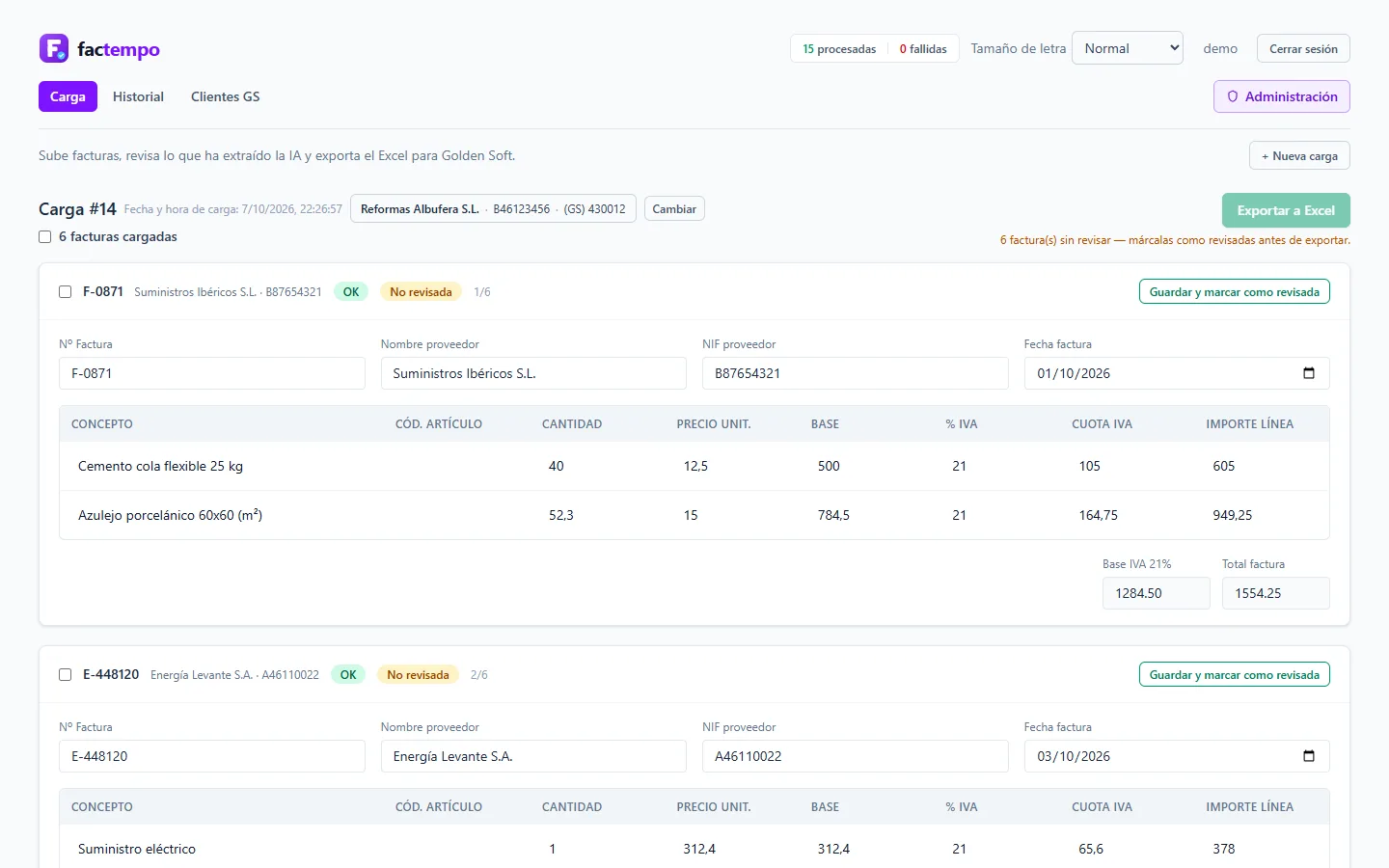Edit Total factura field 1554.25
Viewport: 1389px width, 868px height.
click(1276, 593)
